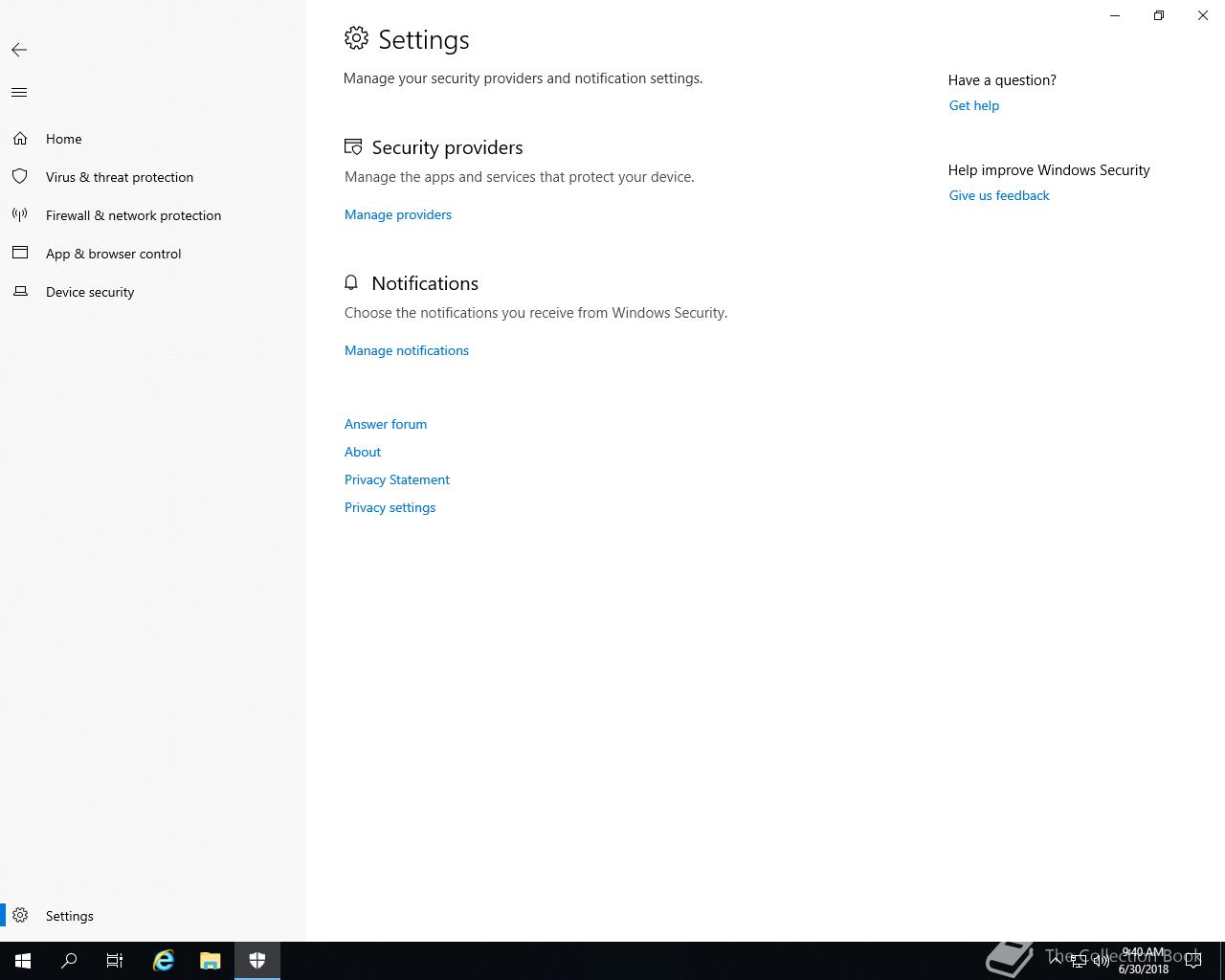Click the 'Security providers' heading text
The height and width of the screenshot is (980, 1225).
click(x=447, y=147)
